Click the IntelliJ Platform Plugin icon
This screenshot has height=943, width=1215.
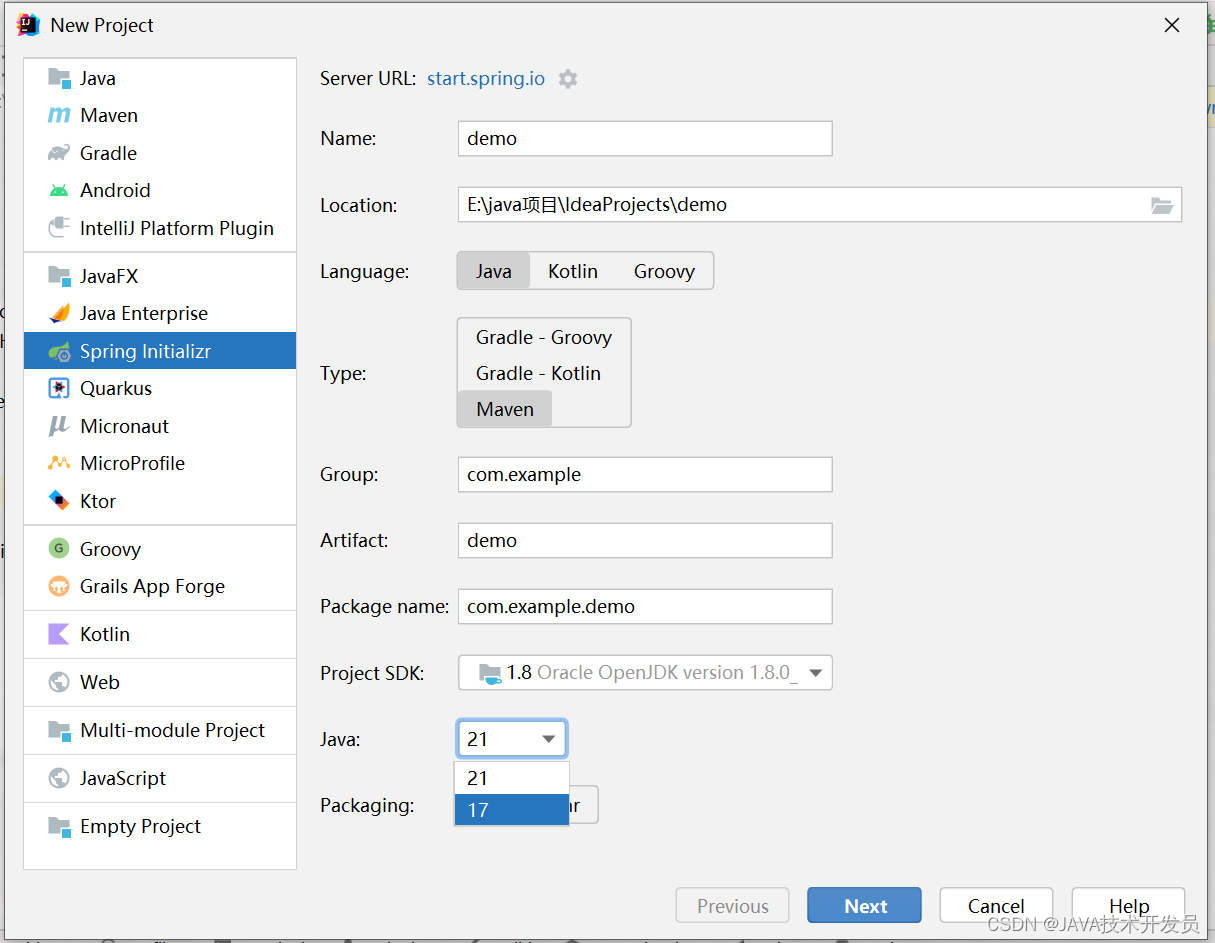pos(60,228)
